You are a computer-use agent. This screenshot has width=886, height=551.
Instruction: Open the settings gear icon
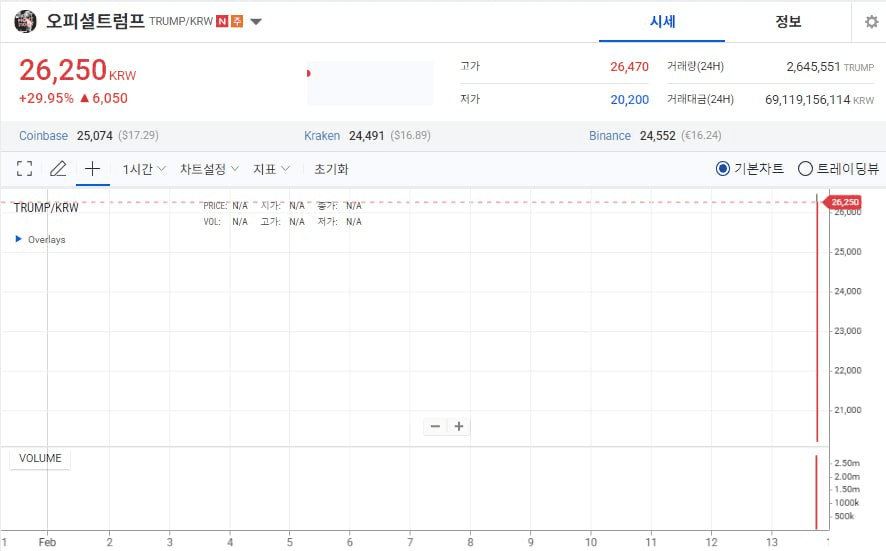click(x=871, y=21)
